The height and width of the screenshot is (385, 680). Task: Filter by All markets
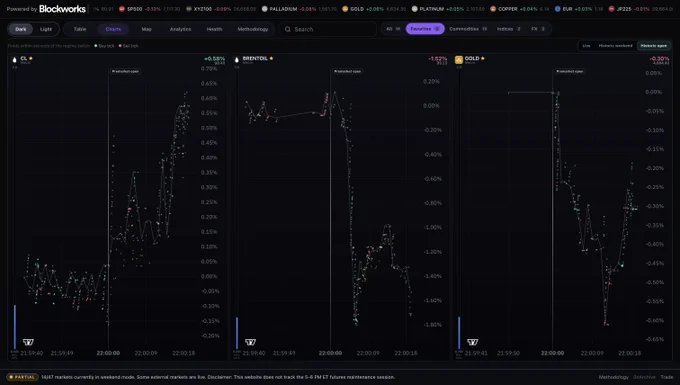[393, 29]
